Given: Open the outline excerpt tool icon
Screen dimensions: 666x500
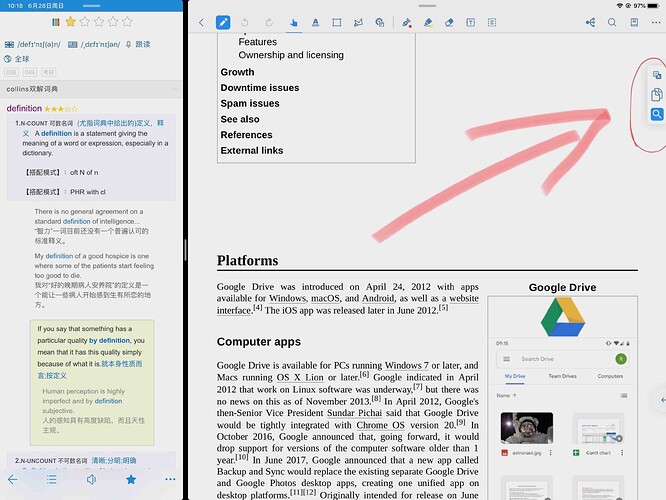Looking at the screenshot, I should pyautogui.click(x=492, y=23).
